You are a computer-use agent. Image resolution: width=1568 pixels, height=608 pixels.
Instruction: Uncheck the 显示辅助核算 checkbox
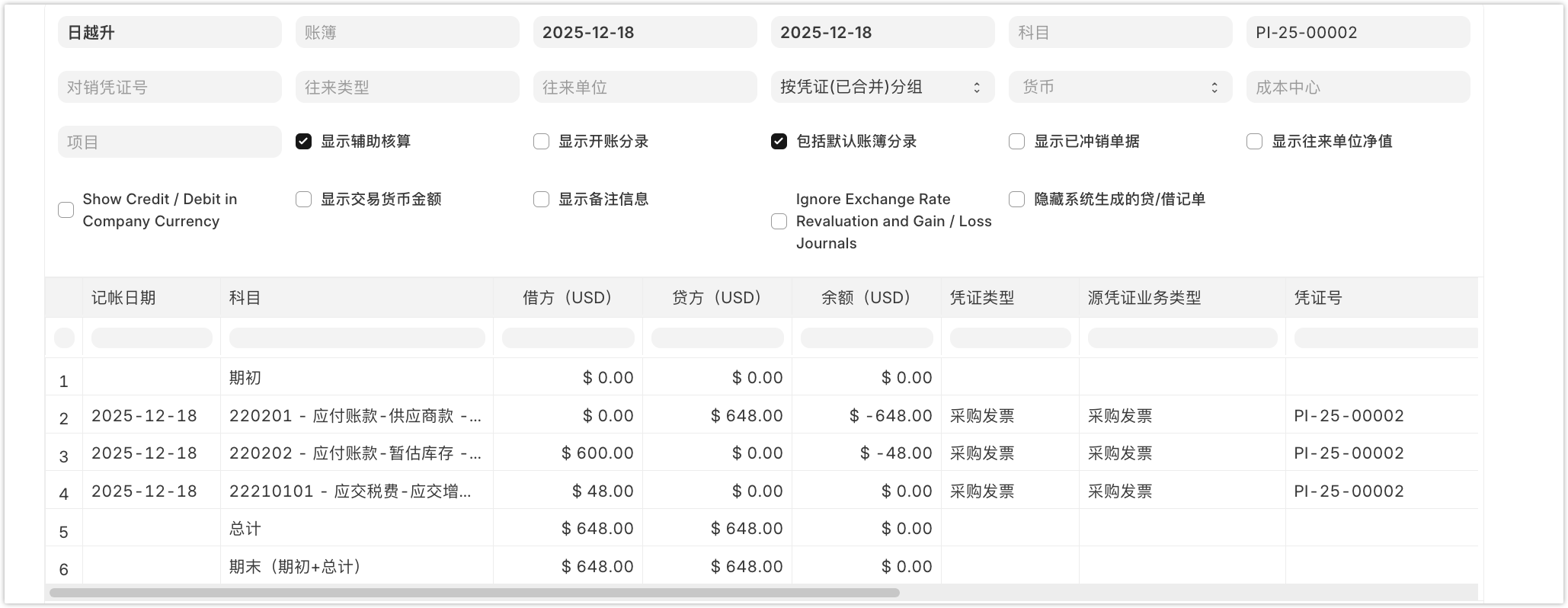[x=303, y=142]
